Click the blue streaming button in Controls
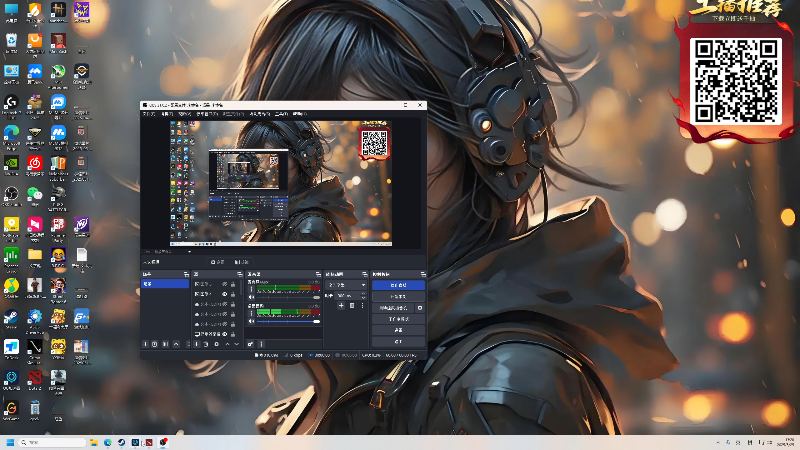Viewport: 800px width, 450px height. [x=399, y=285]
